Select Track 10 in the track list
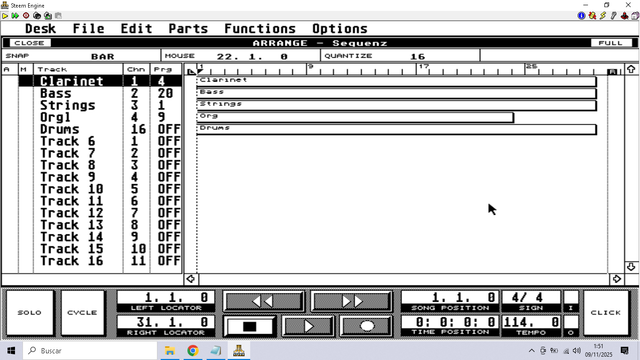 [x=71, y=189]
